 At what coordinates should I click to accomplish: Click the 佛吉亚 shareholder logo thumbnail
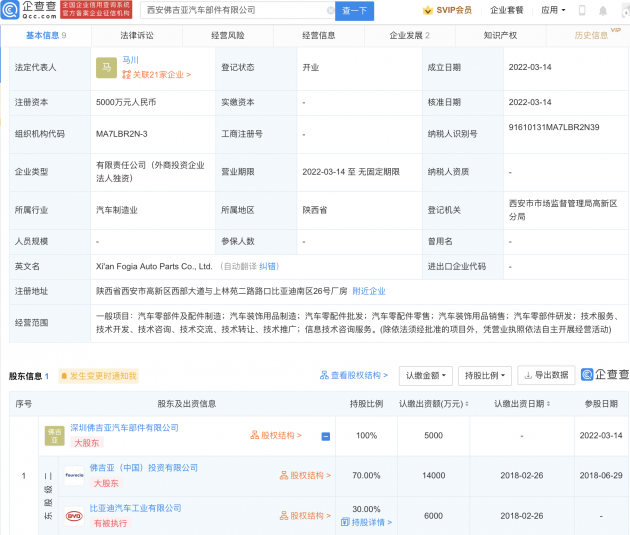point(55,436)
